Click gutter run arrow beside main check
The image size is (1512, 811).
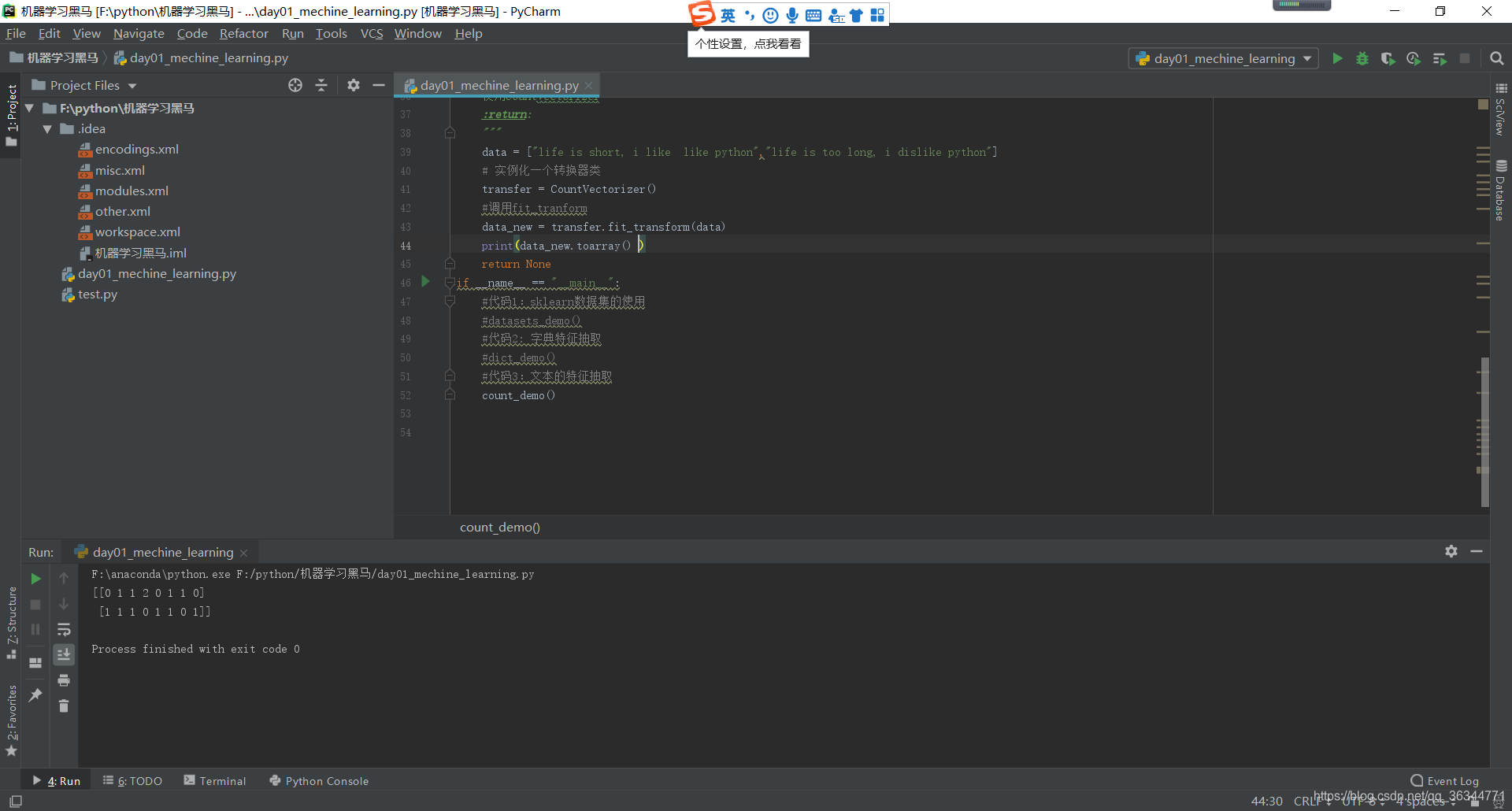pos(425,282)
